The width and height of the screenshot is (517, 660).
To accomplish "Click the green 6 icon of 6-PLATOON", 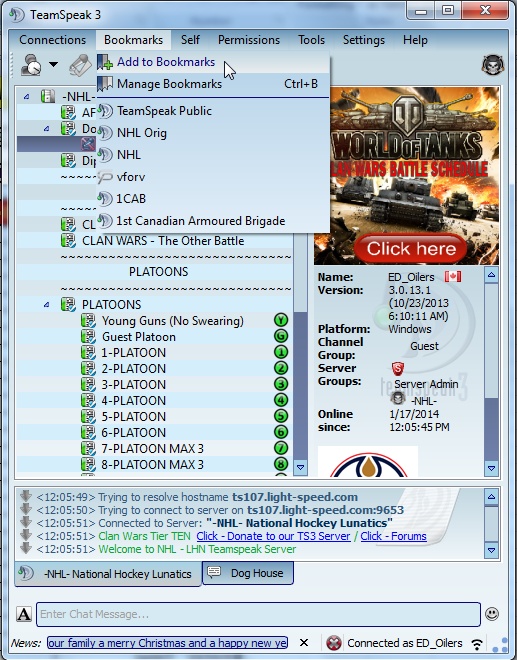I will click(281, 432).
